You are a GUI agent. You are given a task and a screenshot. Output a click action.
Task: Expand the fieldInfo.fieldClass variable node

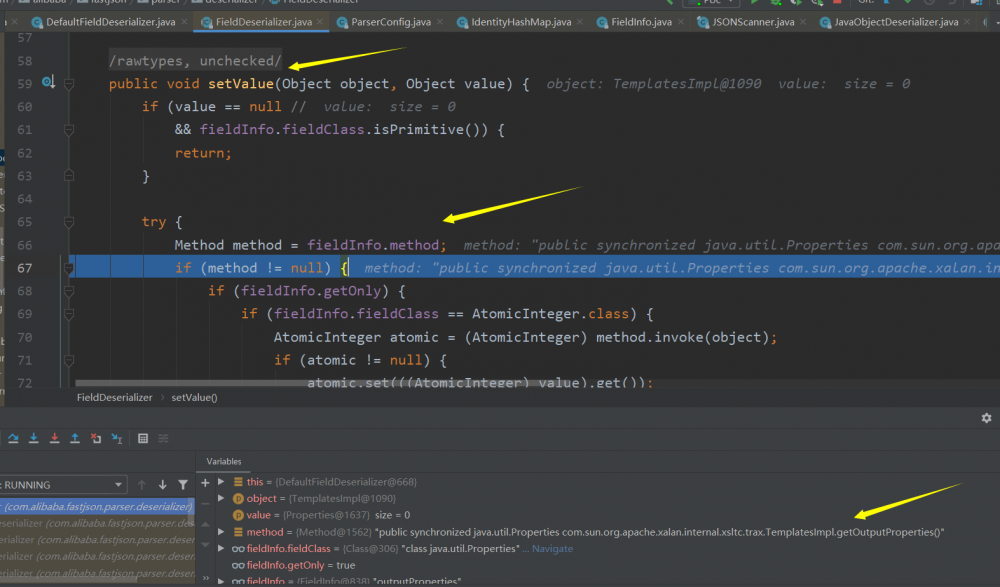[221, 548]
